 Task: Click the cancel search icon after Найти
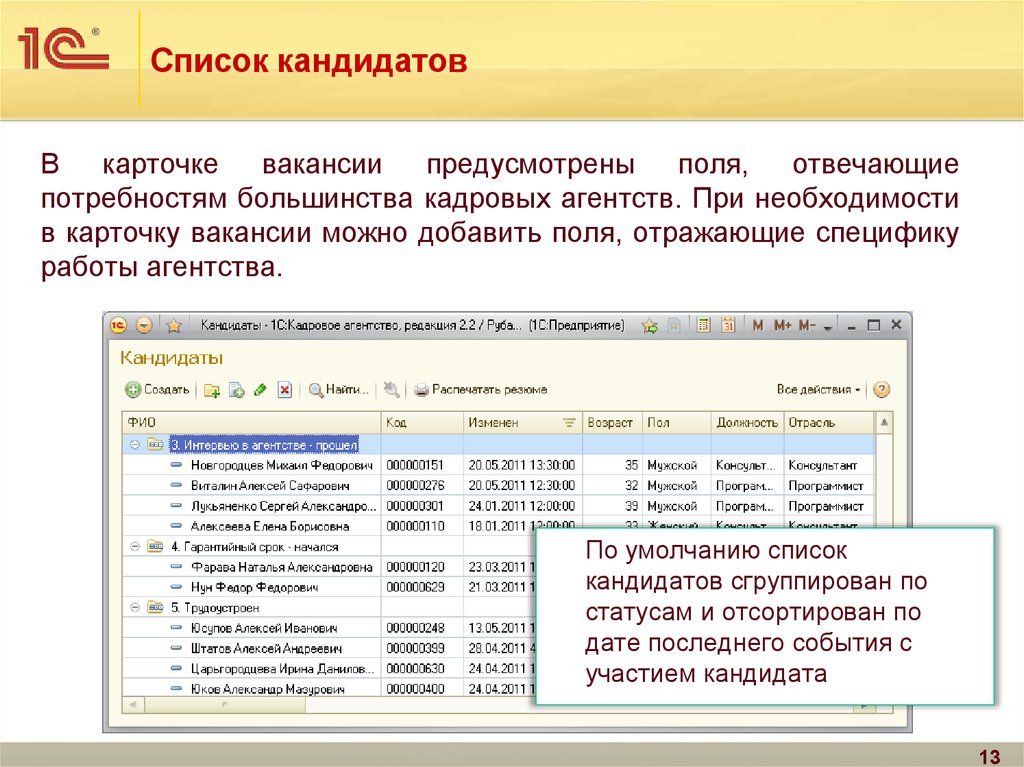[x=391, y=390]
